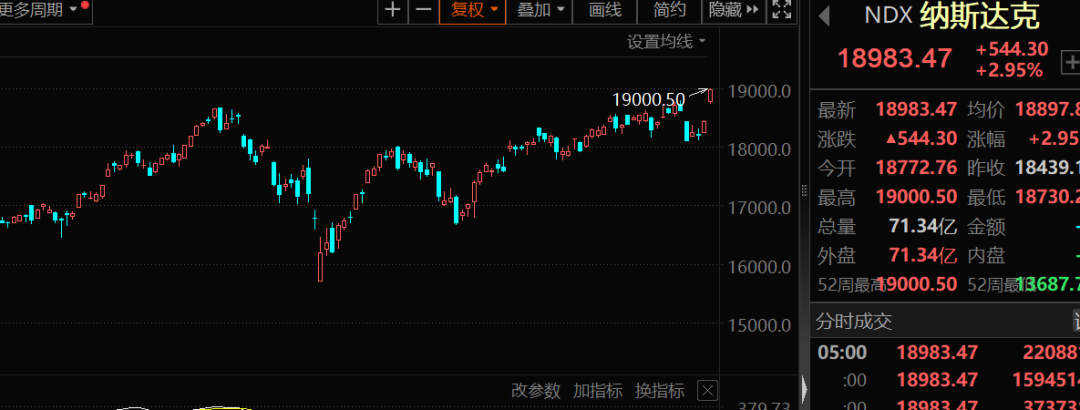Image resolution: width=1080 pixels, height=410 pixels.
Task: Click 换指标 to switch indicator
Action: 660,390
